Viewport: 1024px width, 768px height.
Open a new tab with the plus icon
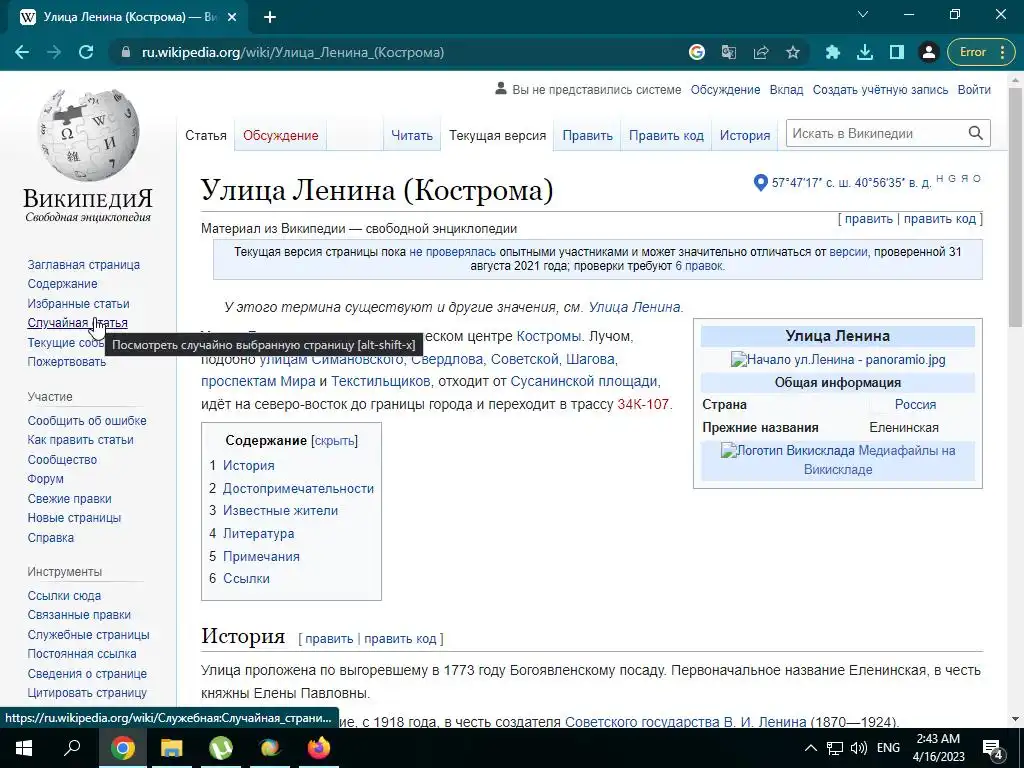pos(270,18)
